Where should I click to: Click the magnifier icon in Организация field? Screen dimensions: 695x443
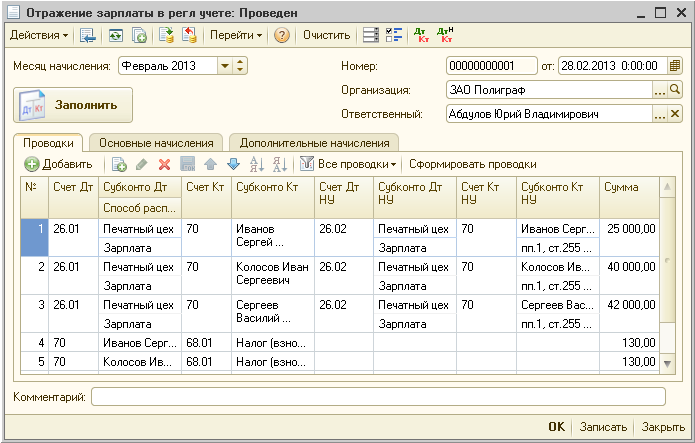point(675,90)
